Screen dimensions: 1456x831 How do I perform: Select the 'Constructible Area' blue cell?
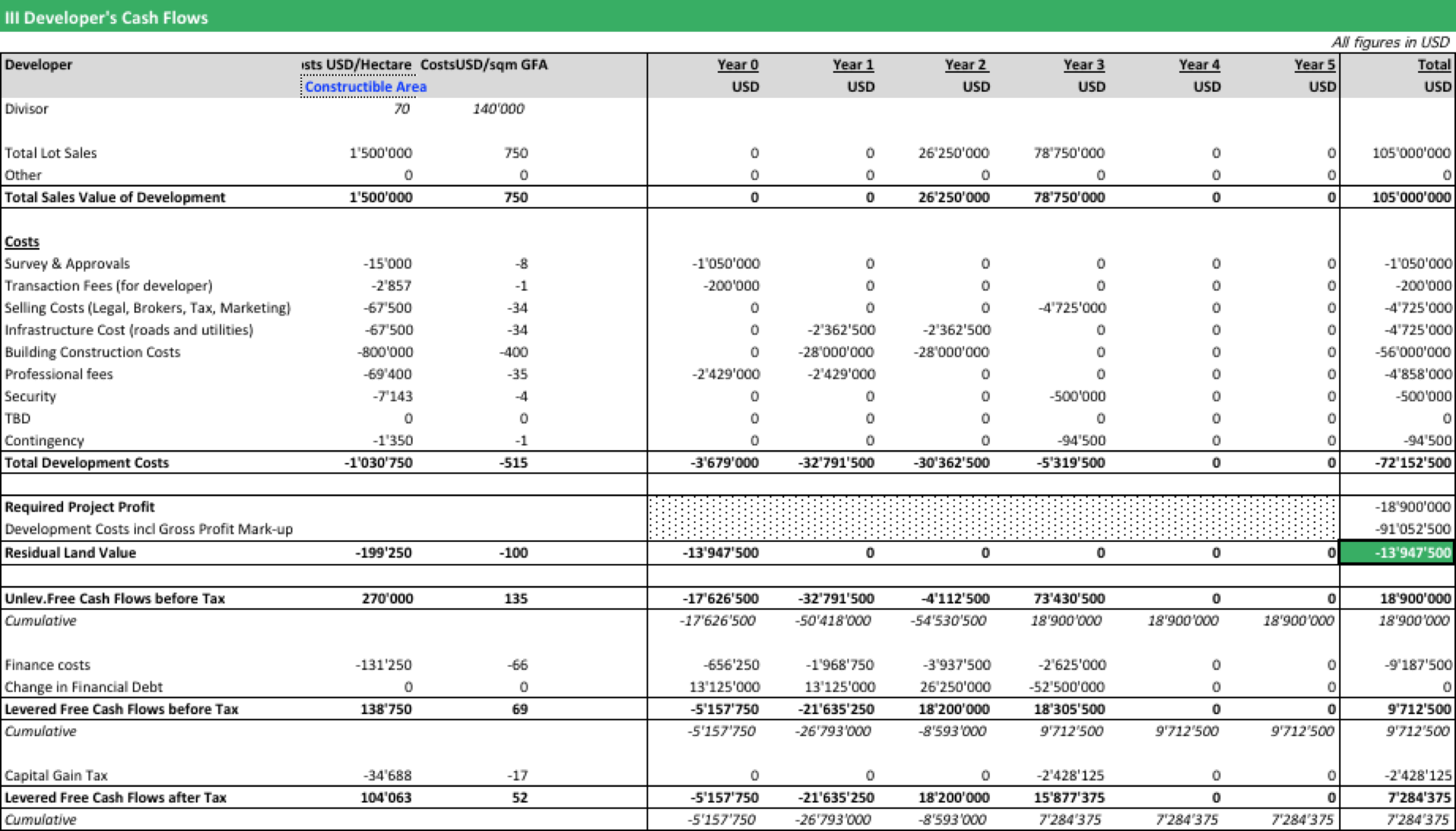[x=366, y=87]
